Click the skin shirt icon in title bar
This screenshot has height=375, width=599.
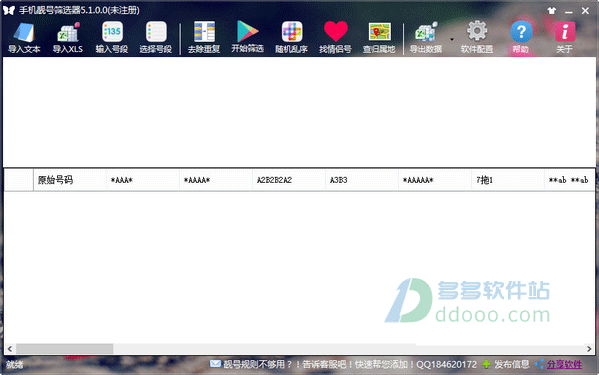click(x=552, y=11)
